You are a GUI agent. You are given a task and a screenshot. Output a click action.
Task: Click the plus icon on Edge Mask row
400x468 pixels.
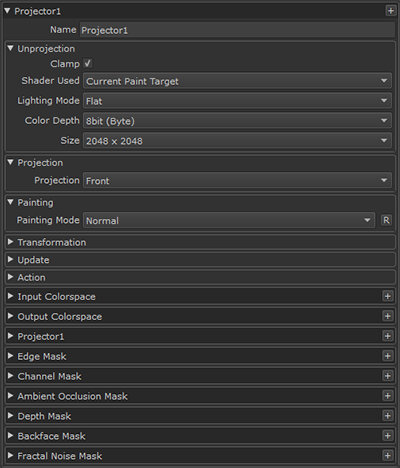(x=387, y=356)
